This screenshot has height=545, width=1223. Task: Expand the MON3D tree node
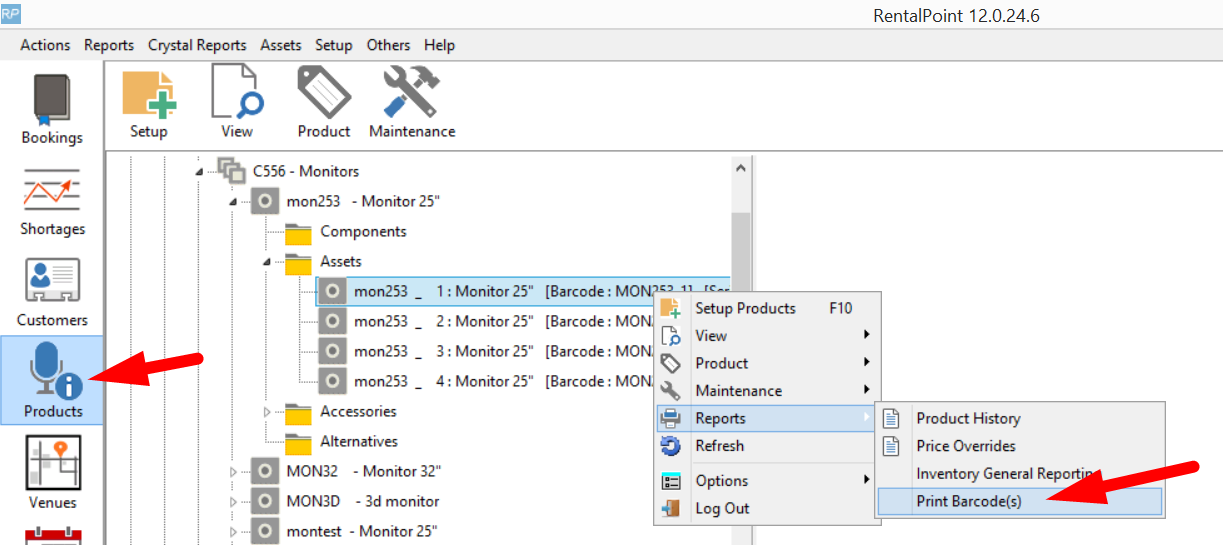(x=233, y=502)
